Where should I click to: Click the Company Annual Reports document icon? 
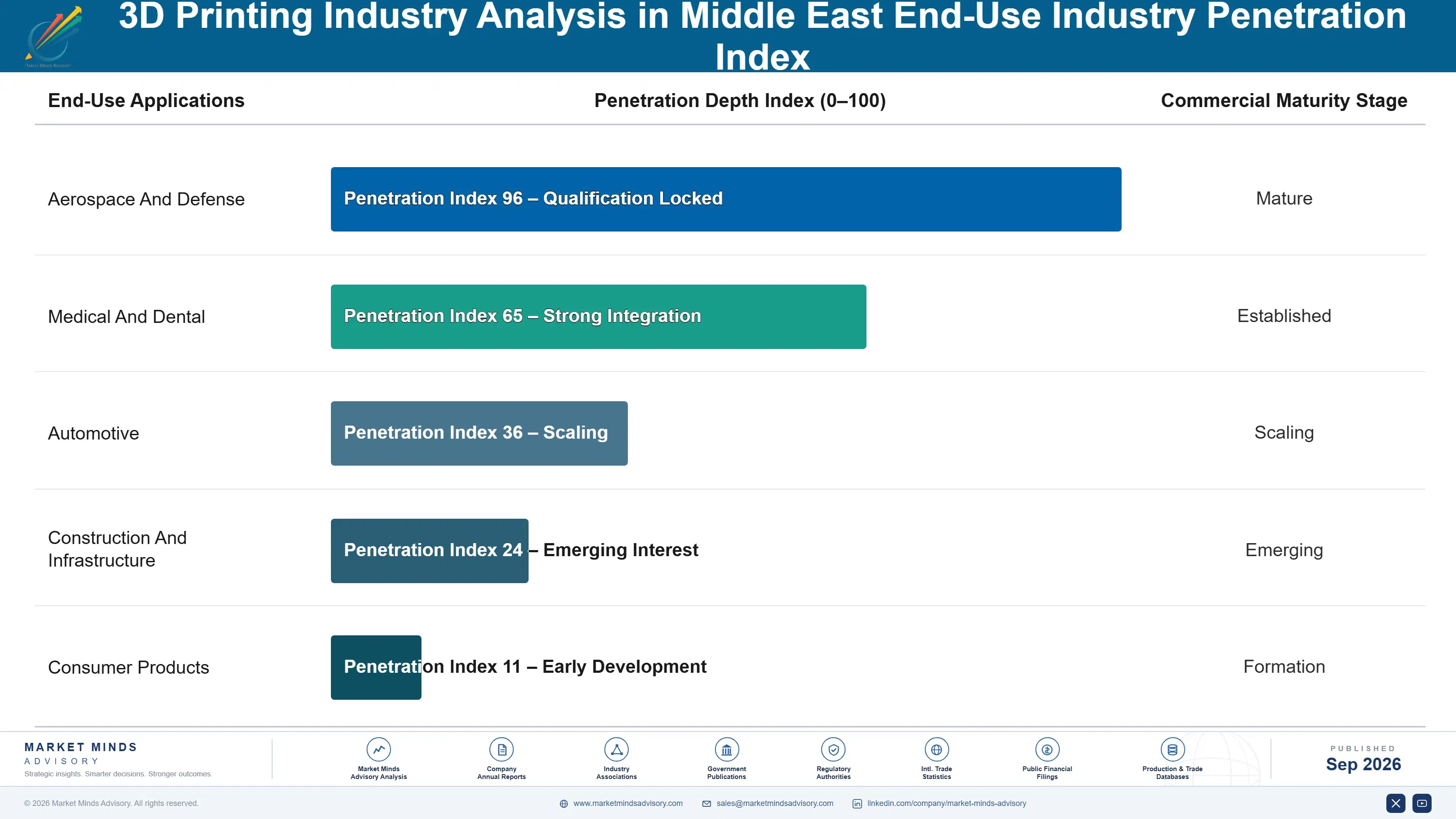click(501, 749)
